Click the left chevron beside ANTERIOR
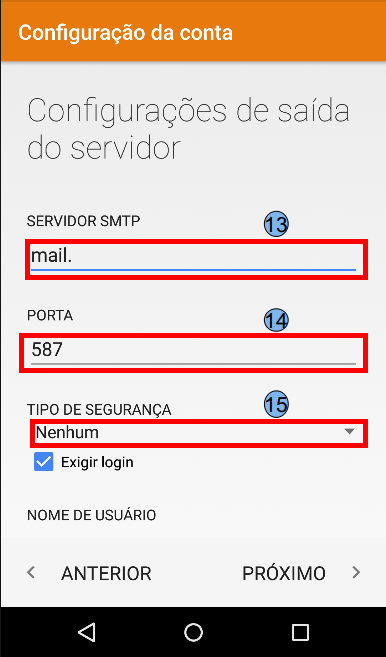 (31, 572)
